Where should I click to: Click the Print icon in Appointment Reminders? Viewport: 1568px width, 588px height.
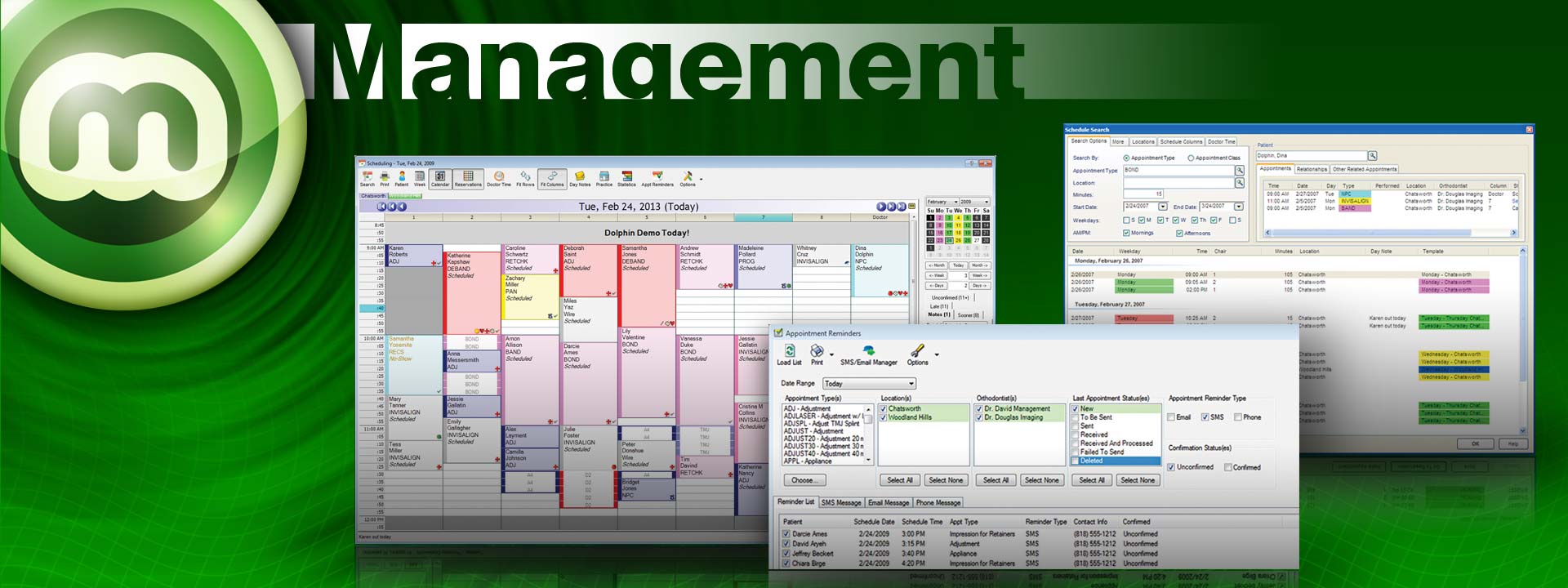pos(817,354)
